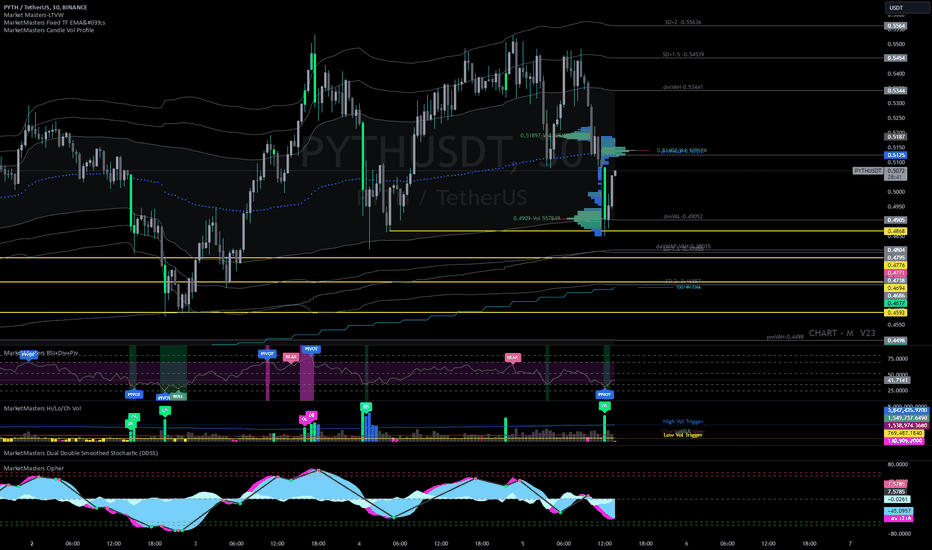
Task: Click the Low Vol Trigger label
Action: pos(682,435)
